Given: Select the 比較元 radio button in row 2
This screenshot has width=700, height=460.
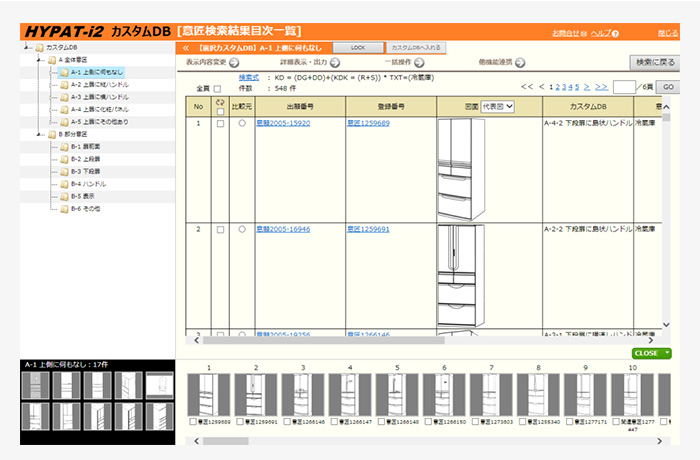Looking at the screenshot, I should pos(242,229).
